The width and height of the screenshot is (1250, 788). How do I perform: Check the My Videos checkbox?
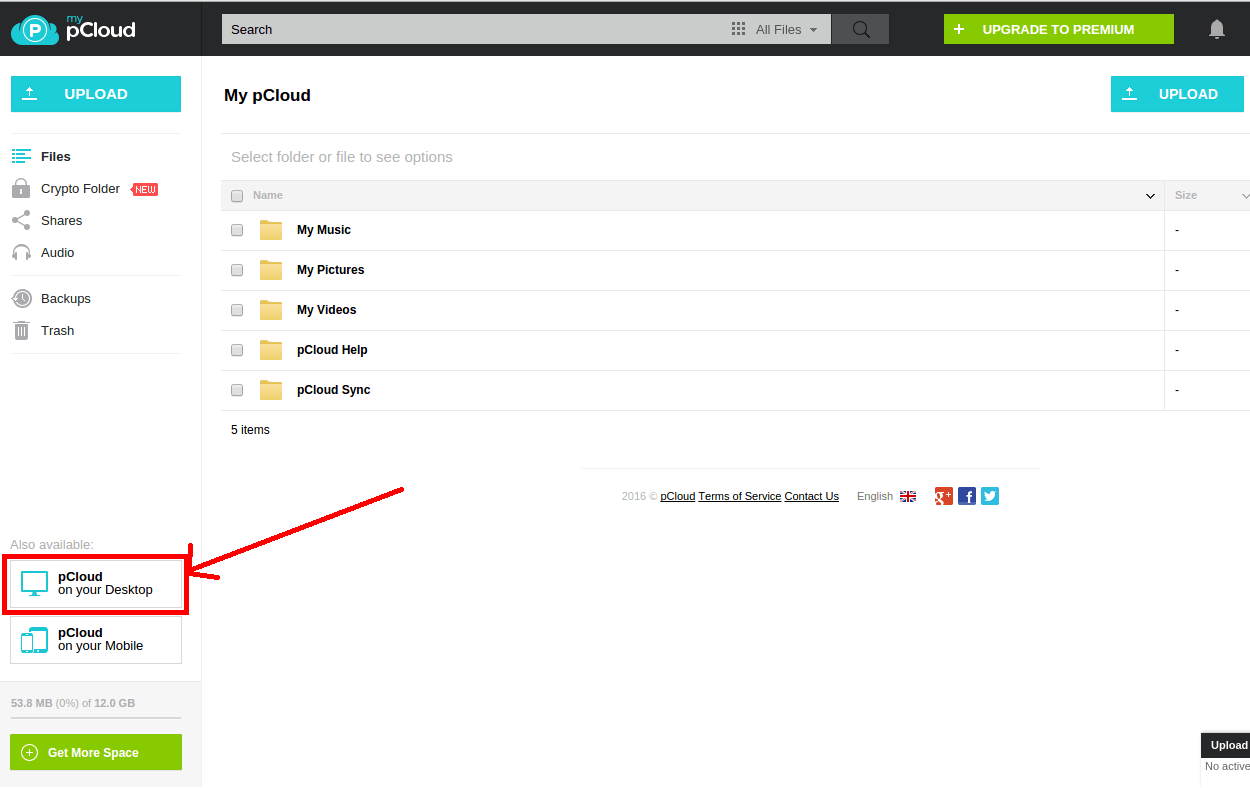click(237, 310)
